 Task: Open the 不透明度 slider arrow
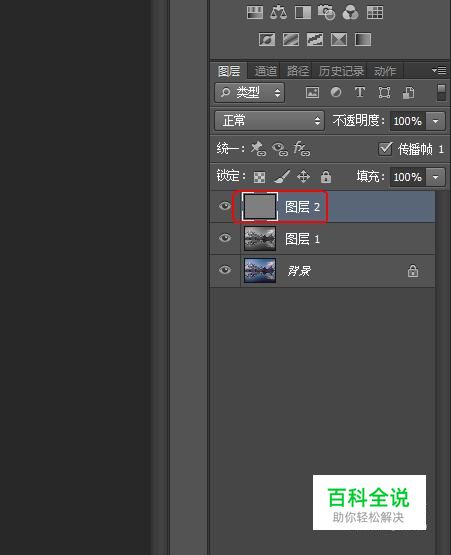[436, 121]
